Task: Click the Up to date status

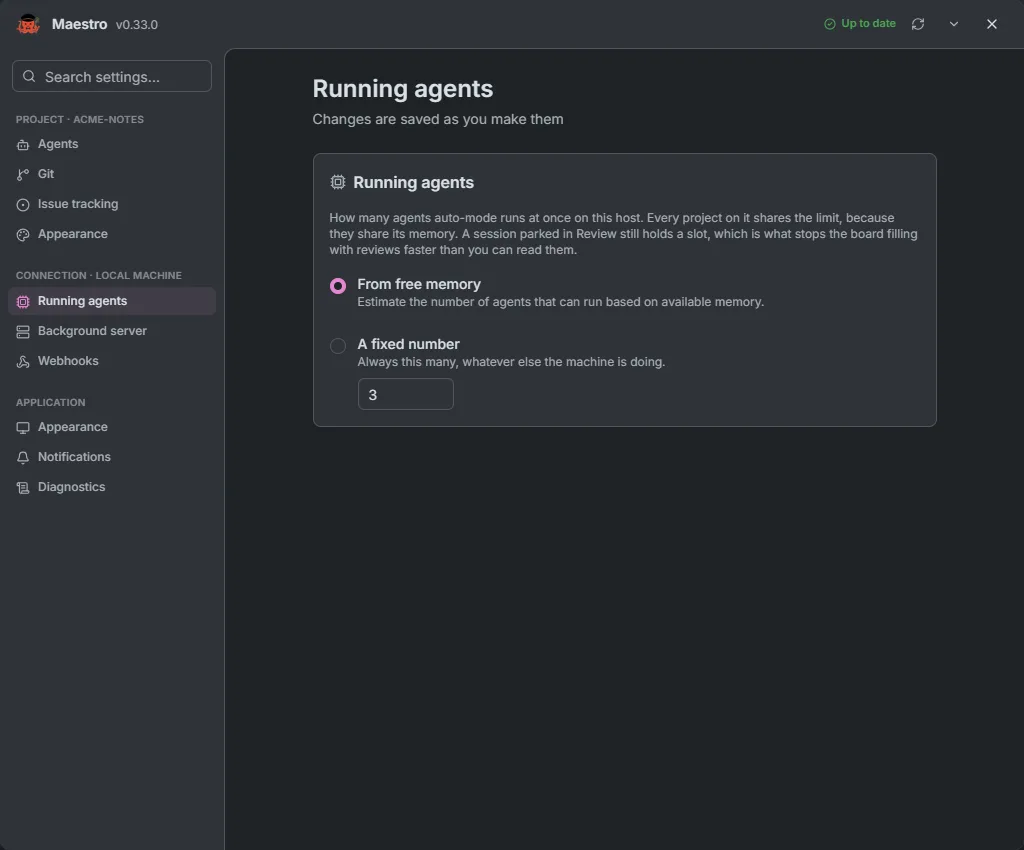Action: [x=860, y=24]
